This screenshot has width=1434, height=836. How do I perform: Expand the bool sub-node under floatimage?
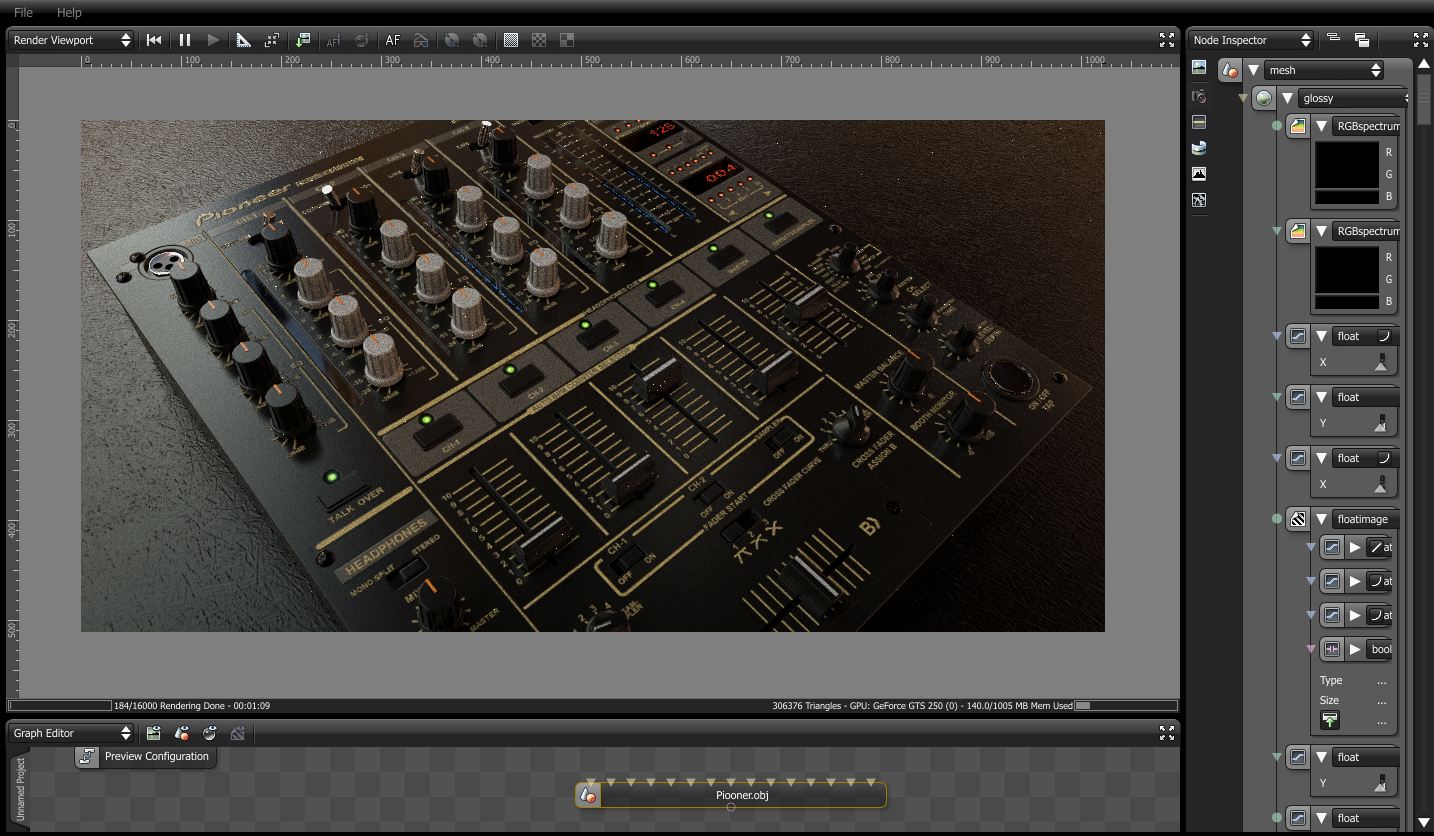pos(1355,649)
